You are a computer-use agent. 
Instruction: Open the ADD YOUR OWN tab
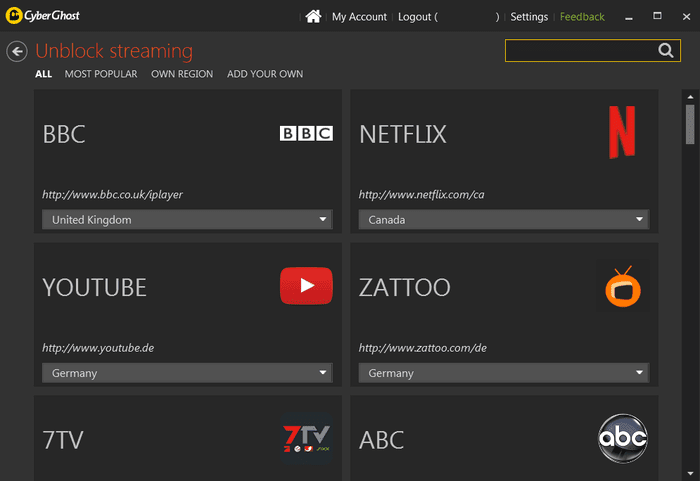coord(265,74)
